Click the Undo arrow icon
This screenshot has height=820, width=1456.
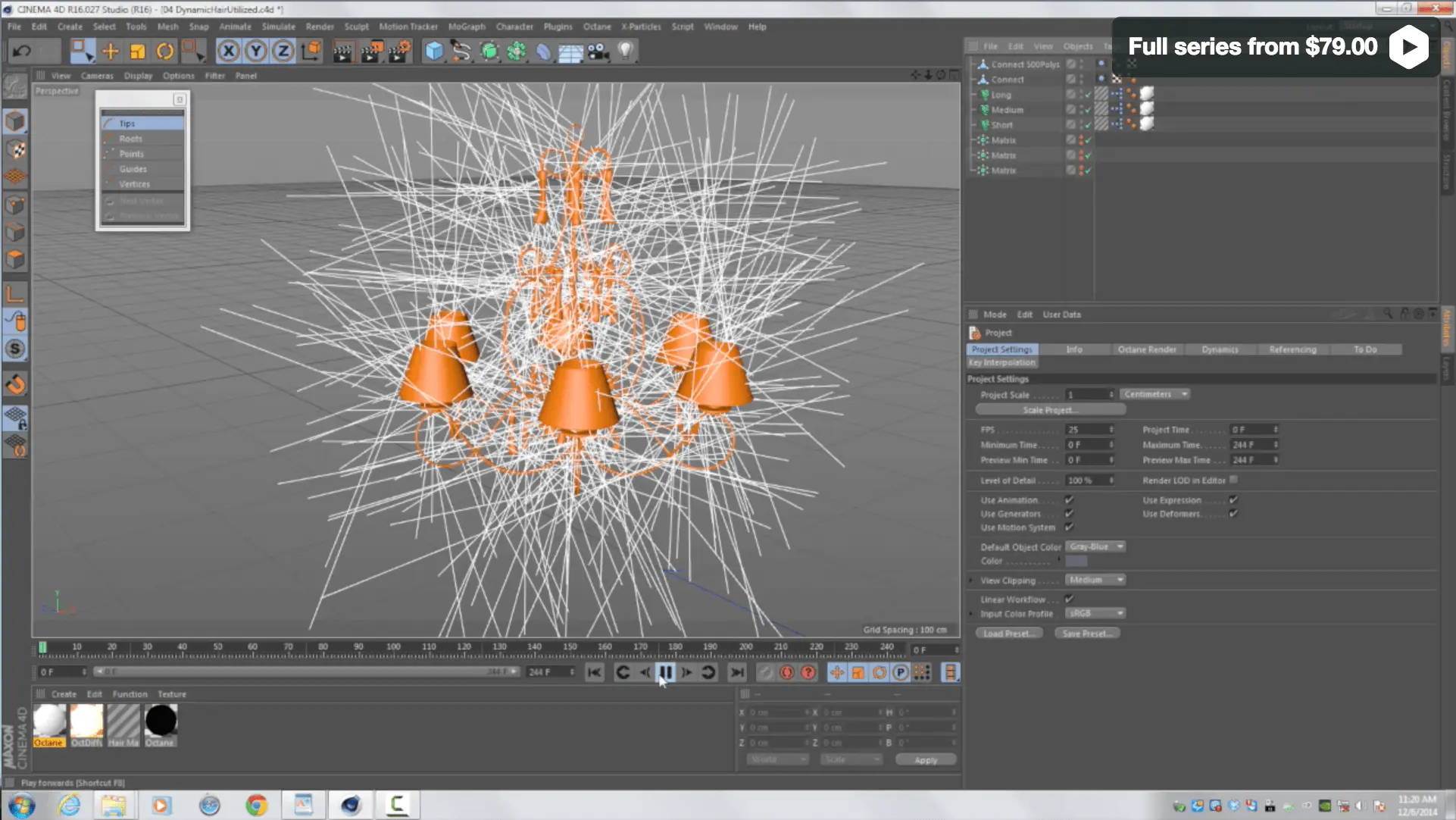click(x=22, y=52)
